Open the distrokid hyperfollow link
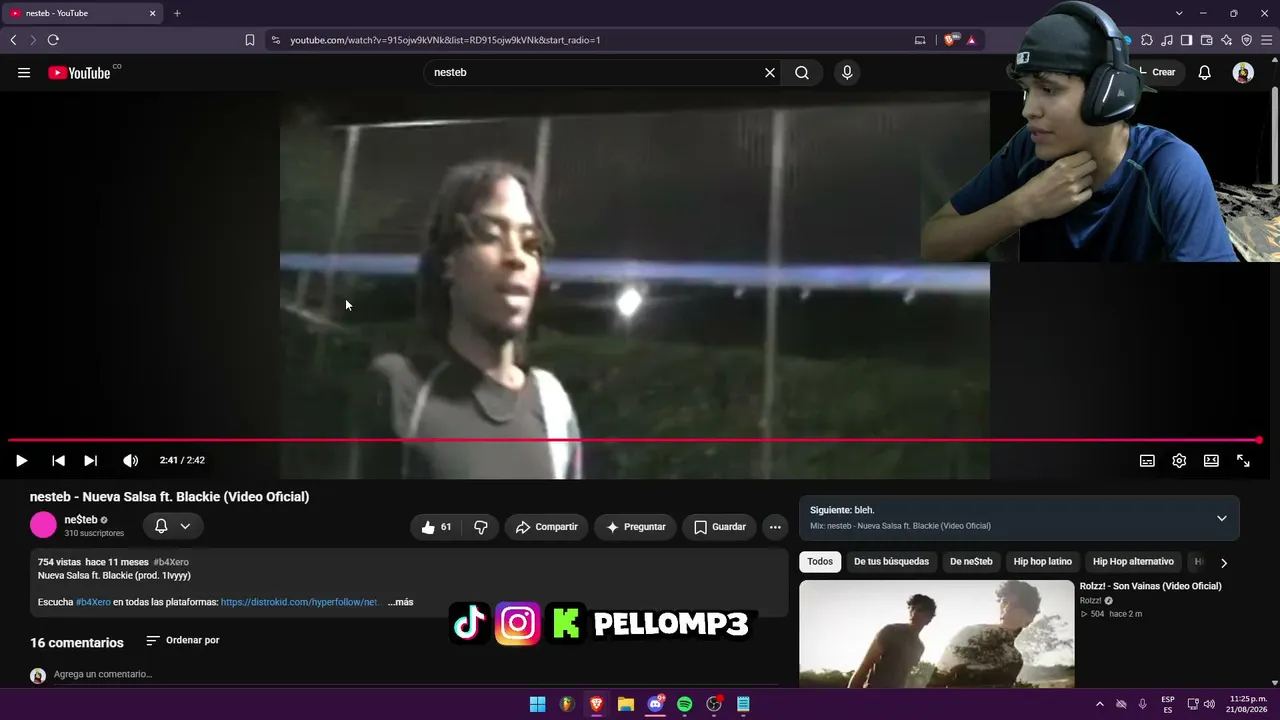 click(300, 602)
